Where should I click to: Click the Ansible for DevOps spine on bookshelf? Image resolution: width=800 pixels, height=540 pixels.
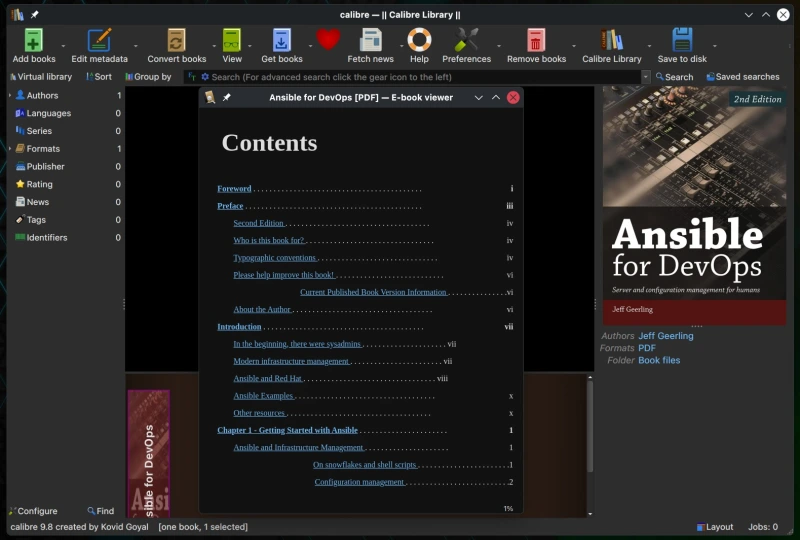coord(148,453)
